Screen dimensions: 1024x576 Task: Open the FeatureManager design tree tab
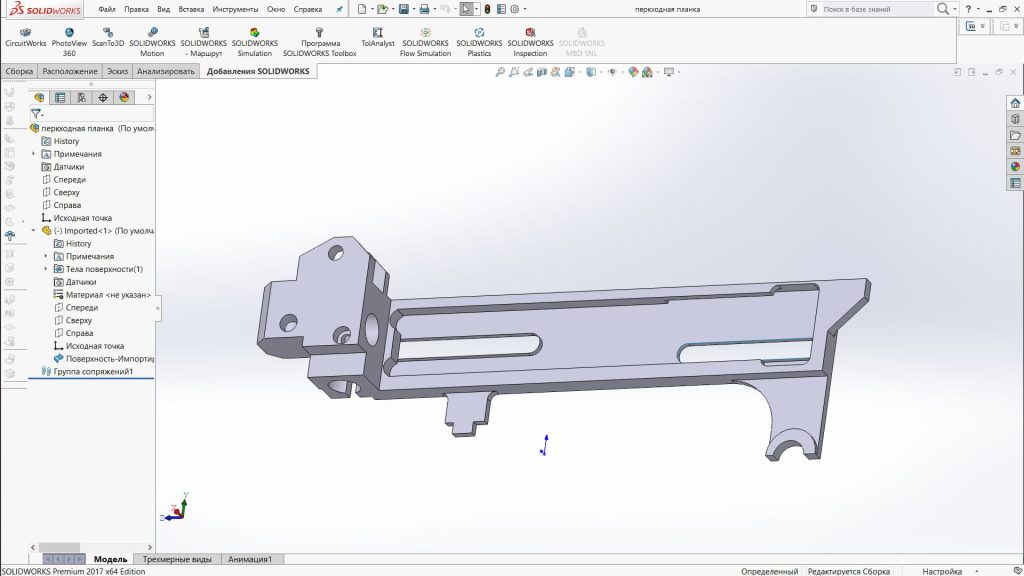(x=39, y=97)
